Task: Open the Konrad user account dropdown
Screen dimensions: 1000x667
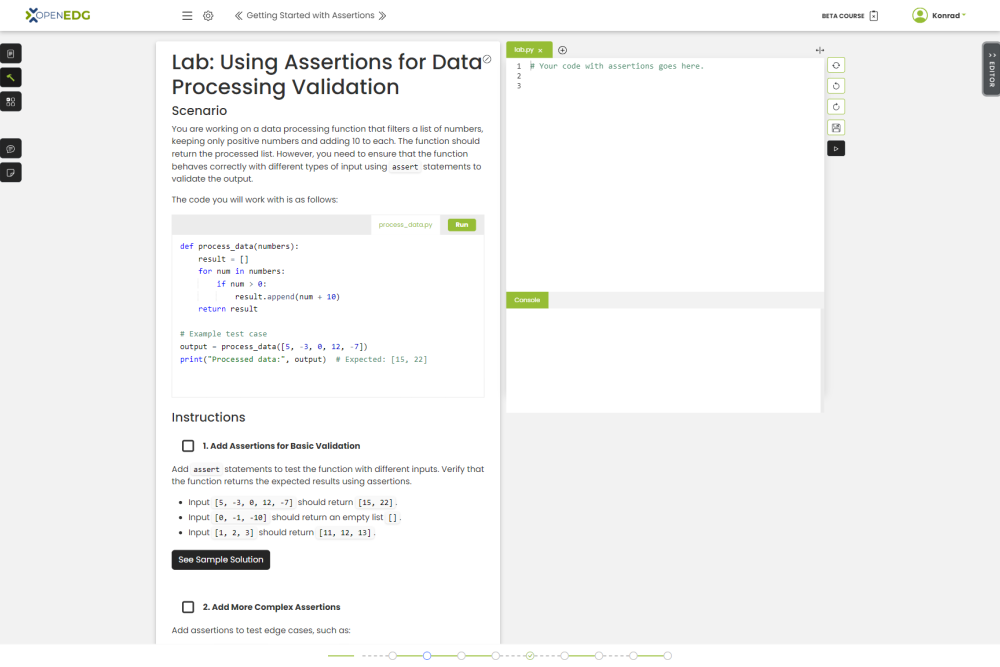Action: tap(938, 16)
